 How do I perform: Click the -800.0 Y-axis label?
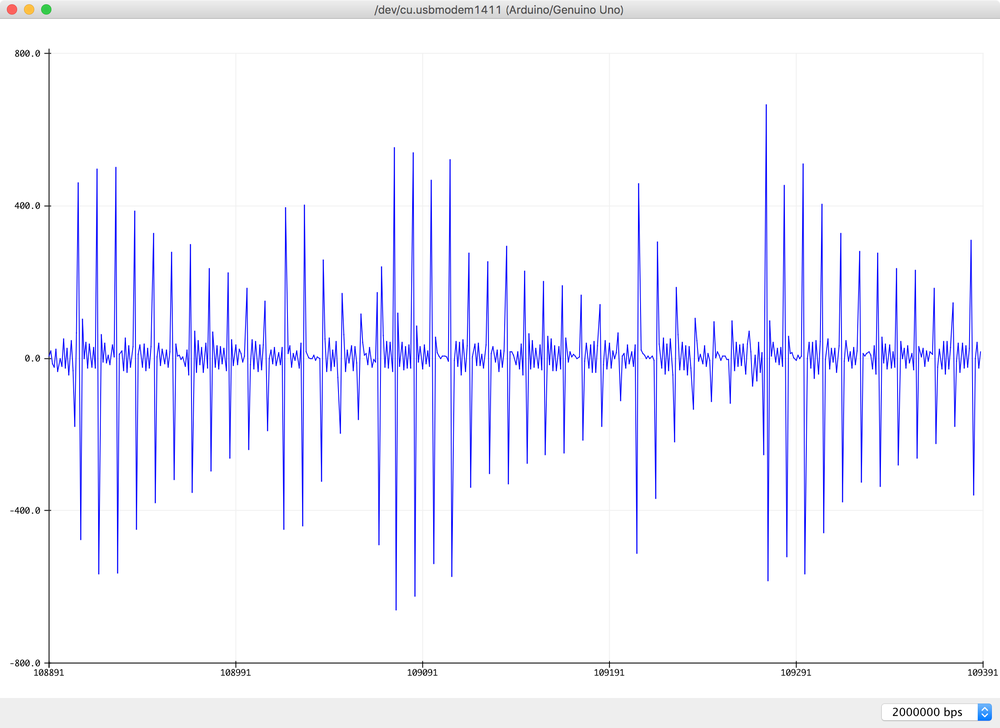(22, 662)
